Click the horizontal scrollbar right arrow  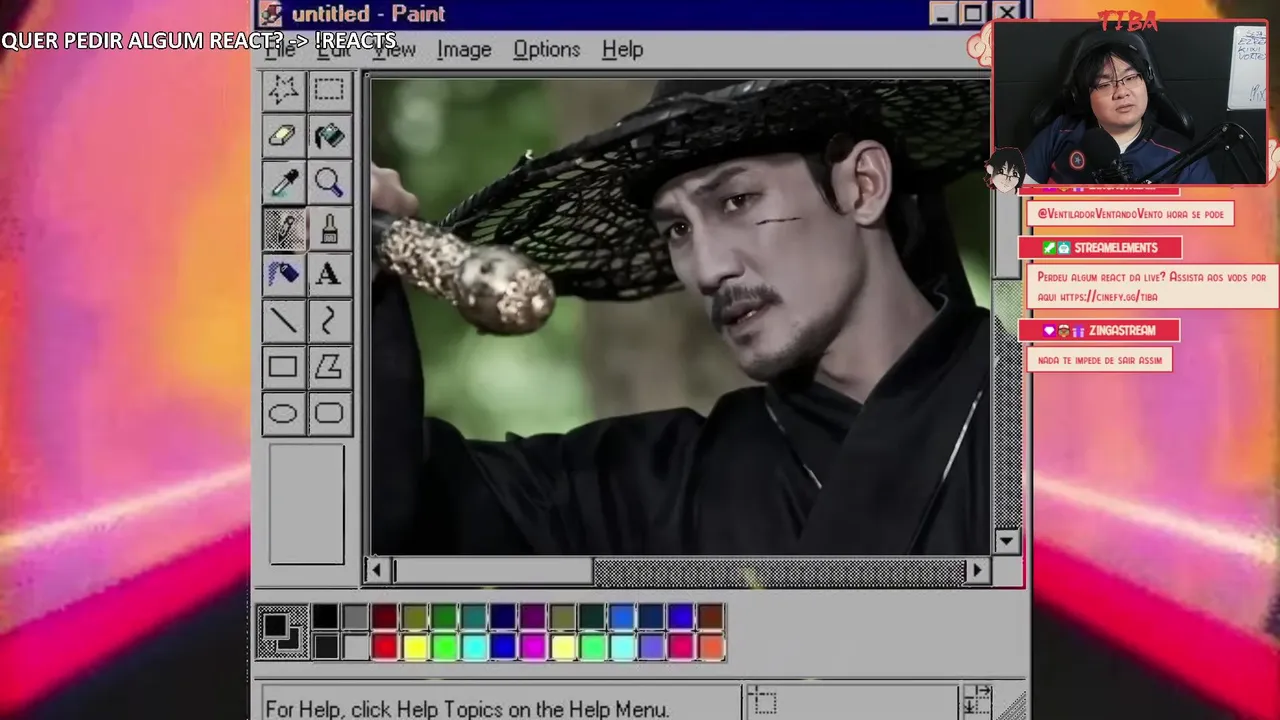click(977, 570)
